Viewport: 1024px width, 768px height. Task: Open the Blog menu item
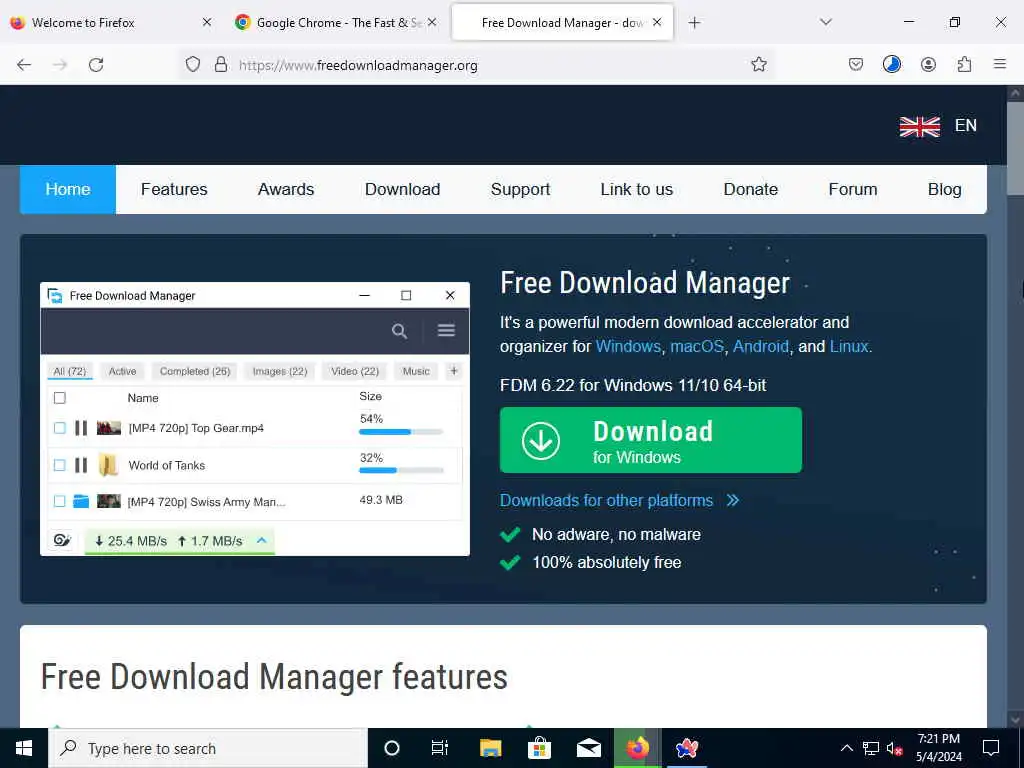(x=944, y=189)
